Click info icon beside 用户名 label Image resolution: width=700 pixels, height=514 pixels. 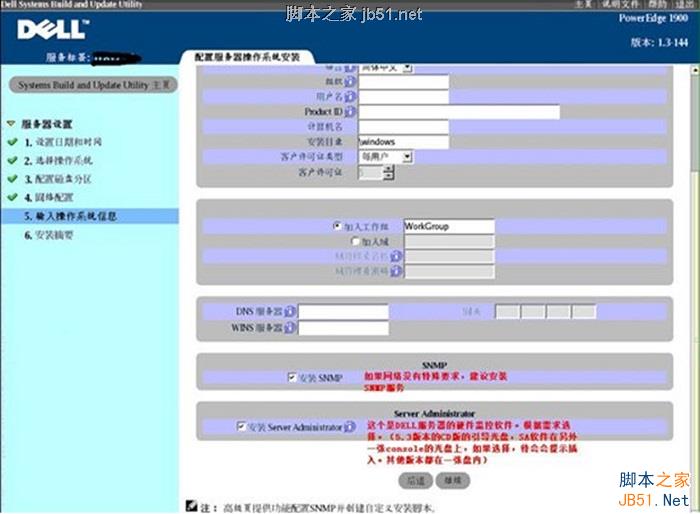(350, 96)
